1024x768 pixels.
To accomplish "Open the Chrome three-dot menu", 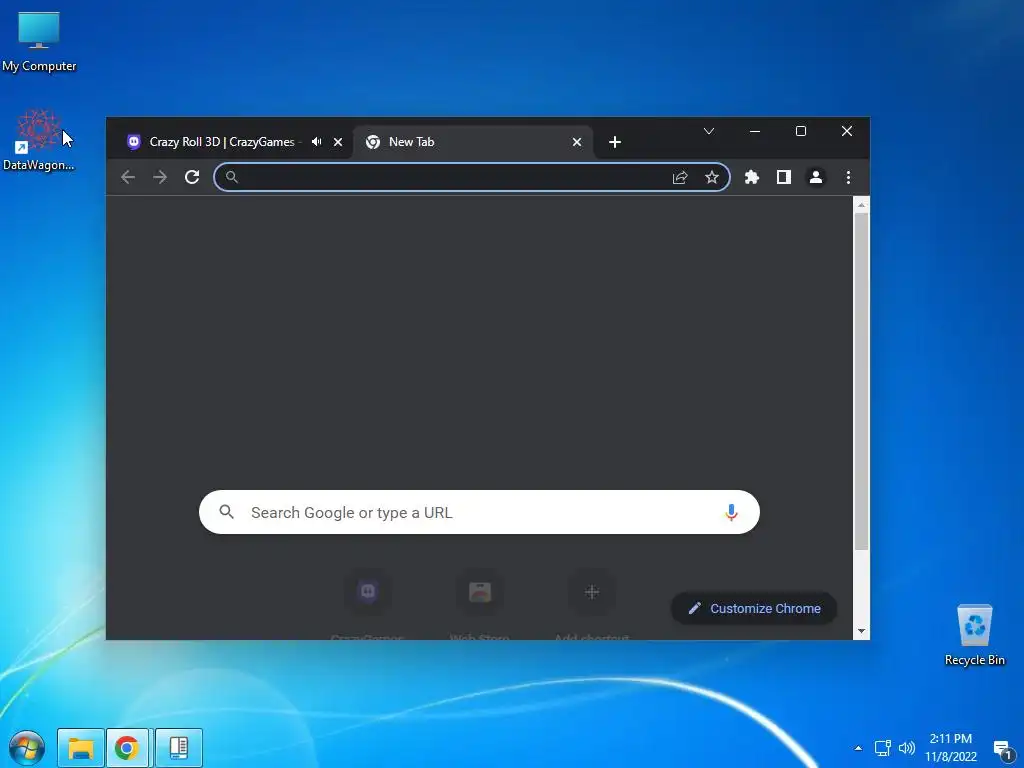I will [x=848, y=177].
